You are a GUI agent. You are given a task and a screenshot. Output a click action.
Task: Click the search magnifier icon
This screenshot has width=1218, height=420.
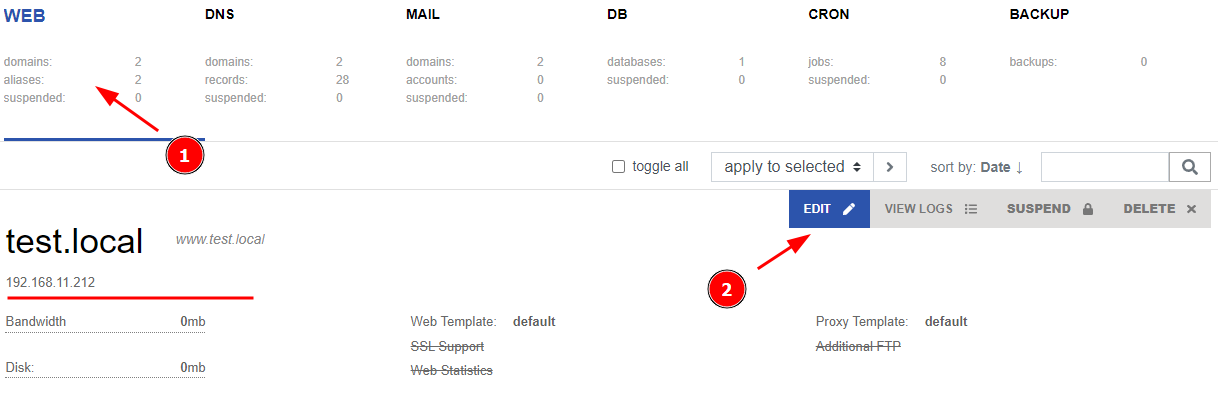[x=1189, y=167]
